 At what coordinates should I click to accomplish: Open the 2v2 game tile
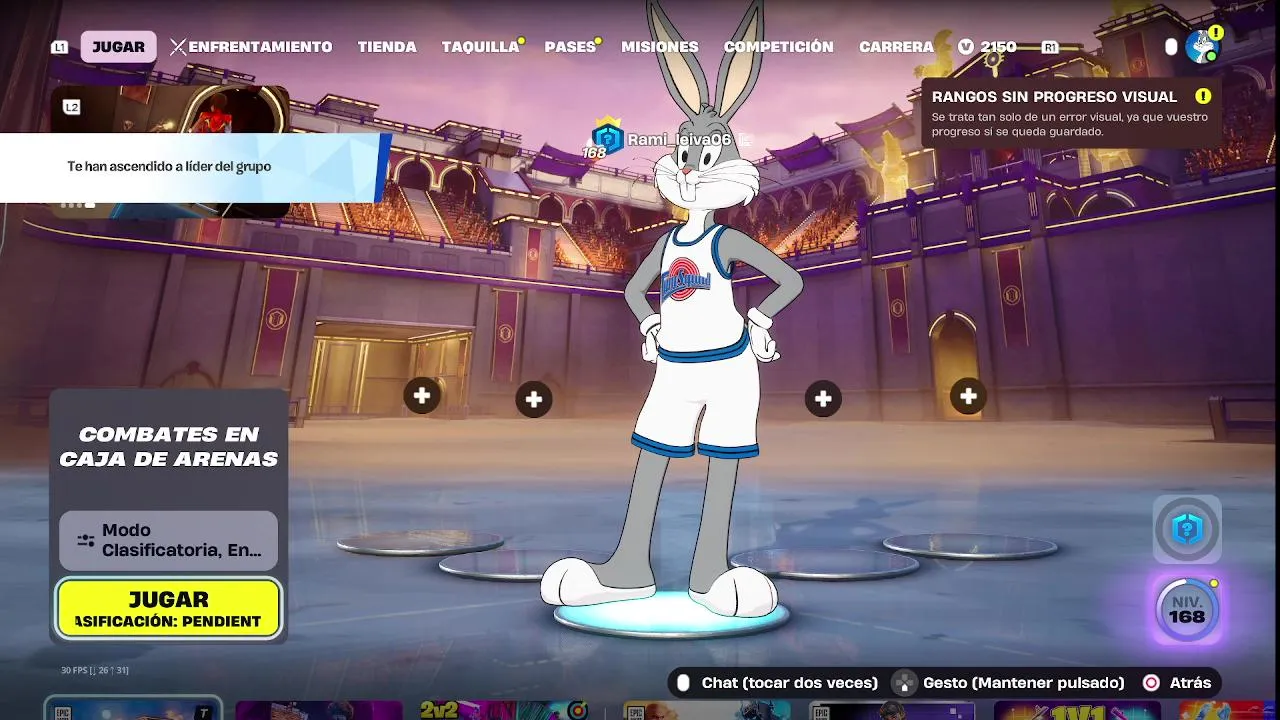[x=503, y=710]
